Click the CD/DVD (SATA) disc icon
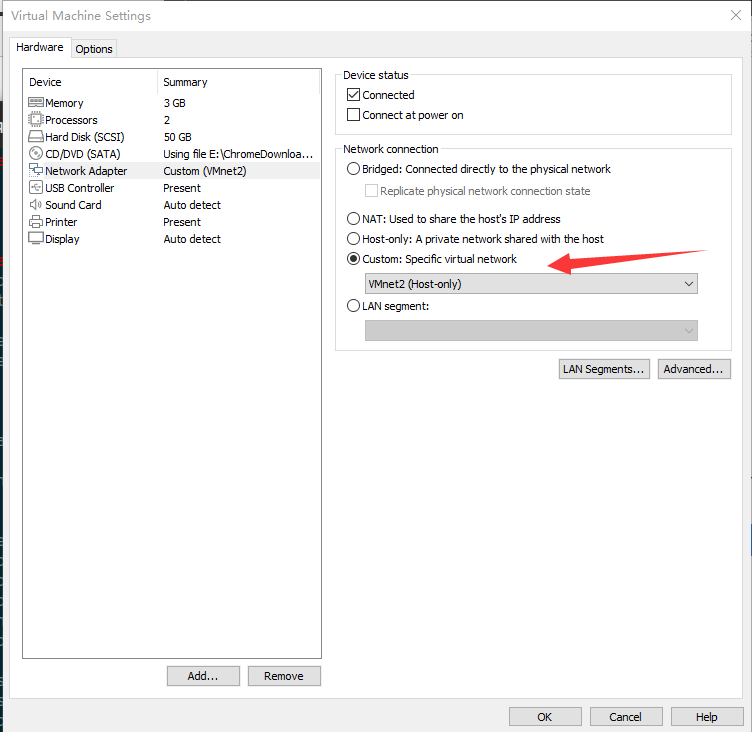 35,153
